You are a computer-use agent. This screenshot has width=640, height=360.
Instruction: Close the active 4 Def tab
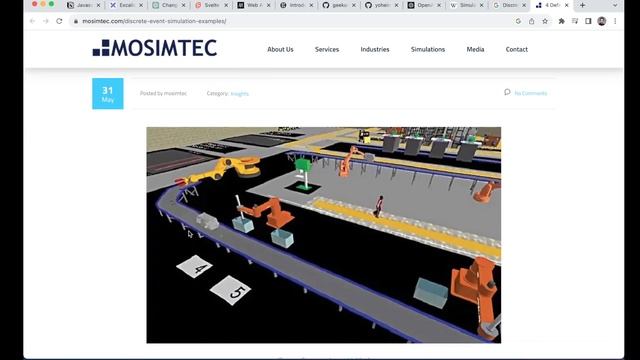pyautogui.click(x=567, y=5)
